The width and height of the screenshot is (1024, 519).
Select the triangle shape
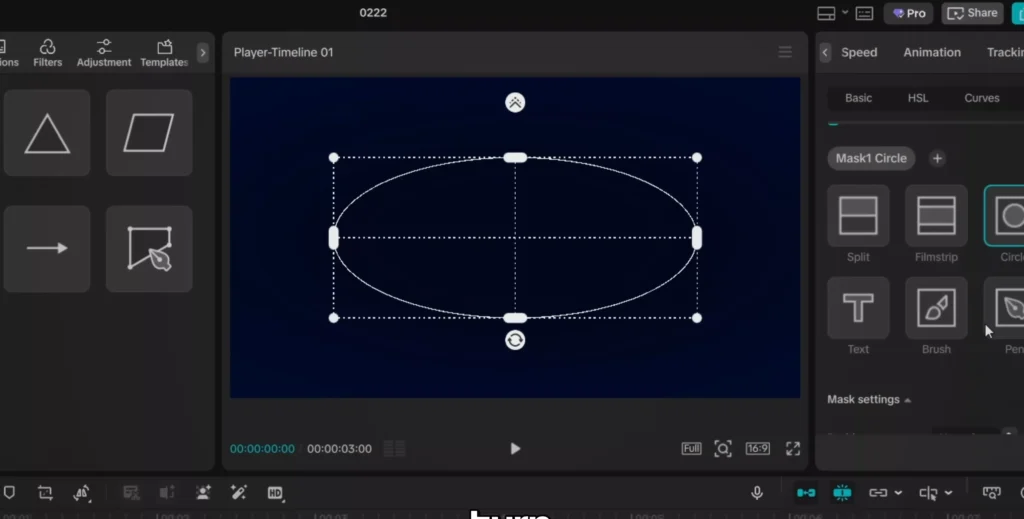click(x=47, y=133)
